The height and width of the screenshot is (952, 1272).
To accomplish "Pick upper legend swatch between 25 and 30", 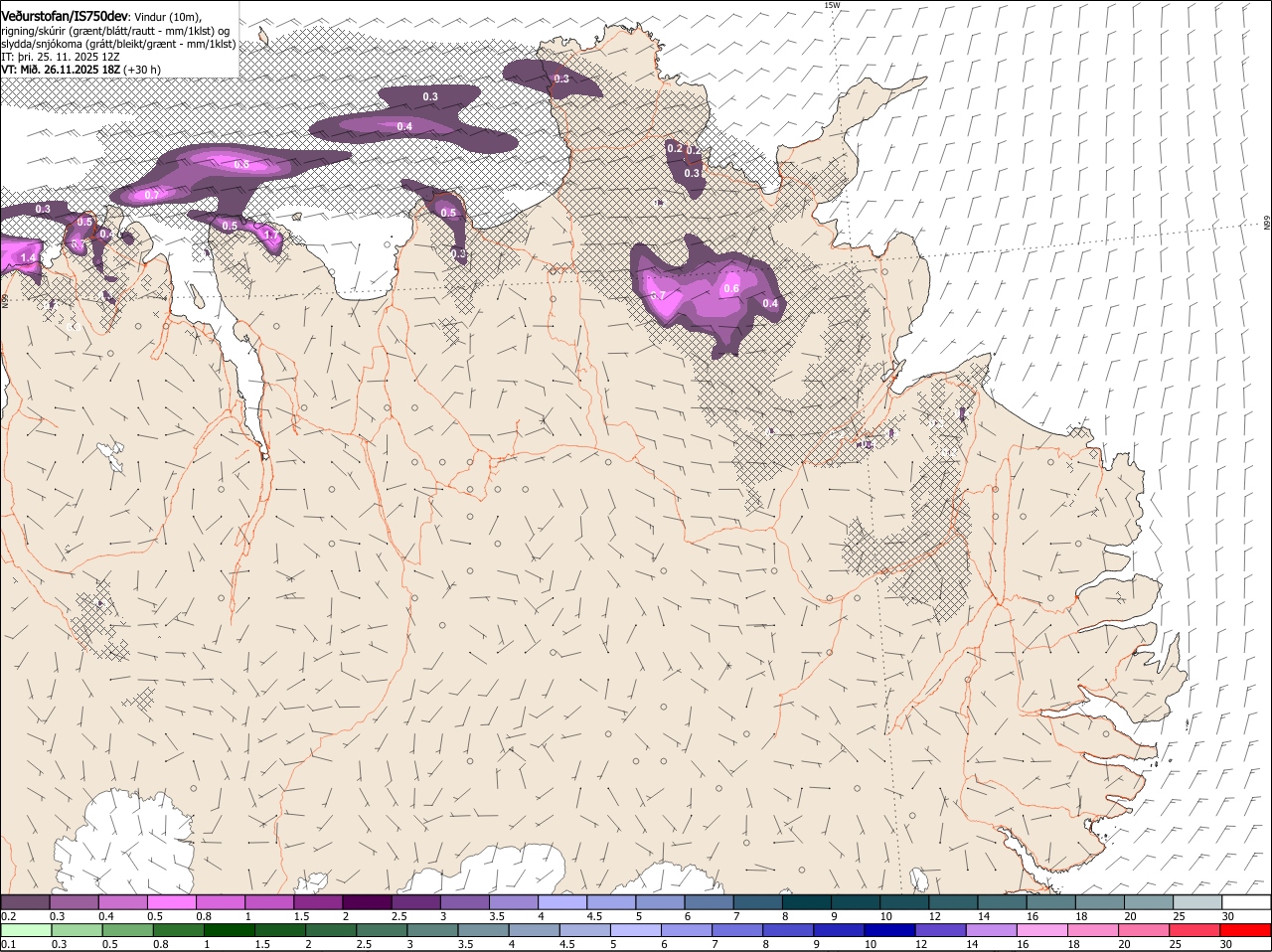I will 1197,902.
